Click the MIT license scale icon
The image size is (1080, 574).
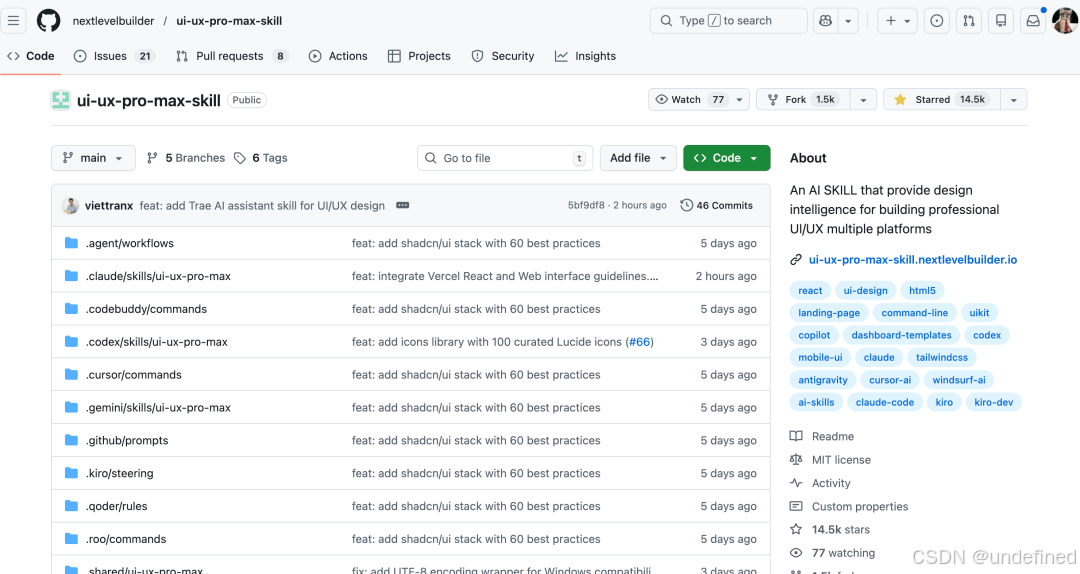[x=796, y=460]
